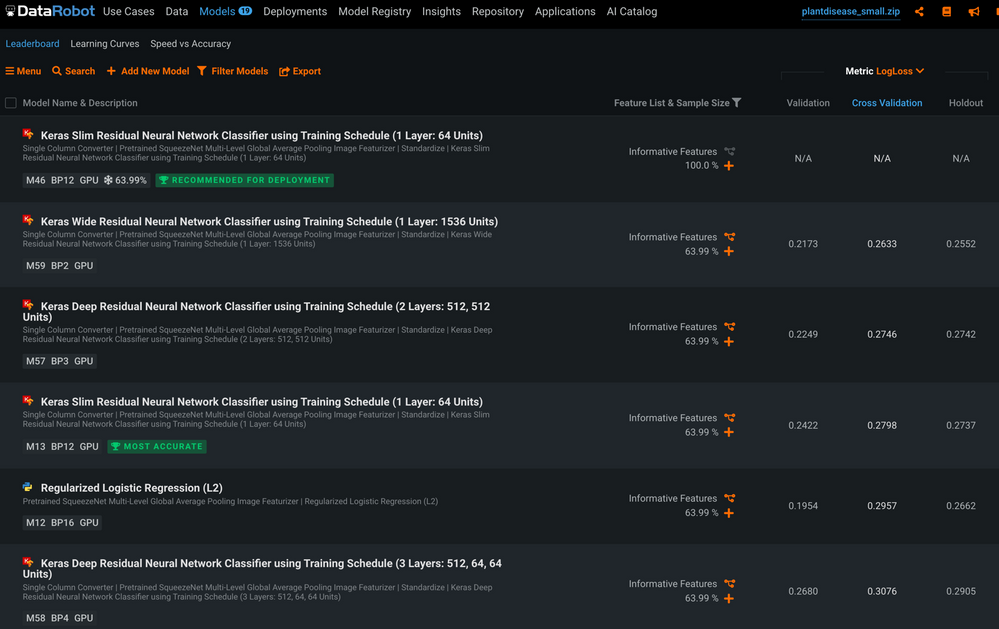The height and width of the screenshot is (629, 999).
Task: Click Add New Model
Action: click(x=148, y=71)
